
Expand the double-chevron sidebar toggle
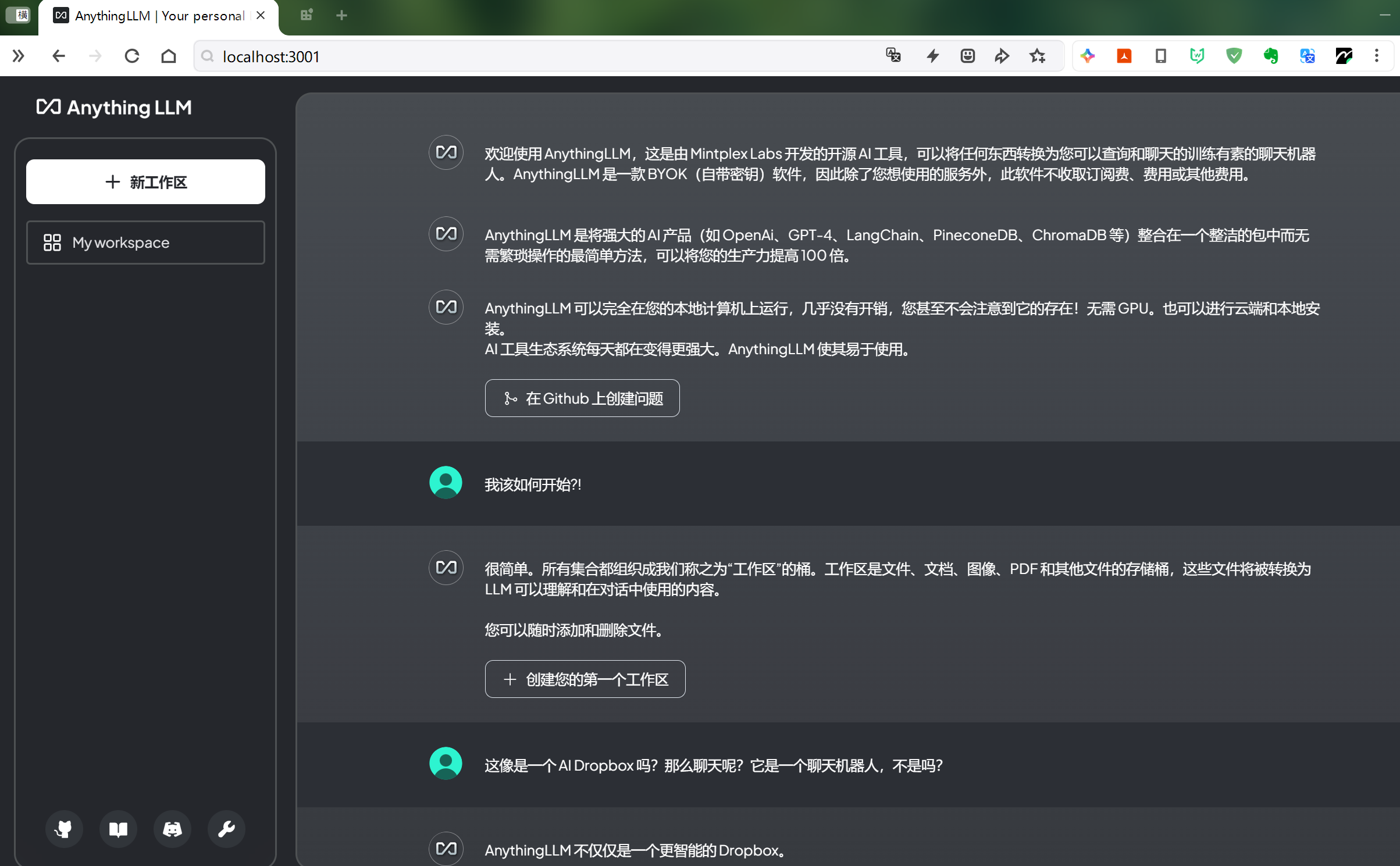coord(19,56)
